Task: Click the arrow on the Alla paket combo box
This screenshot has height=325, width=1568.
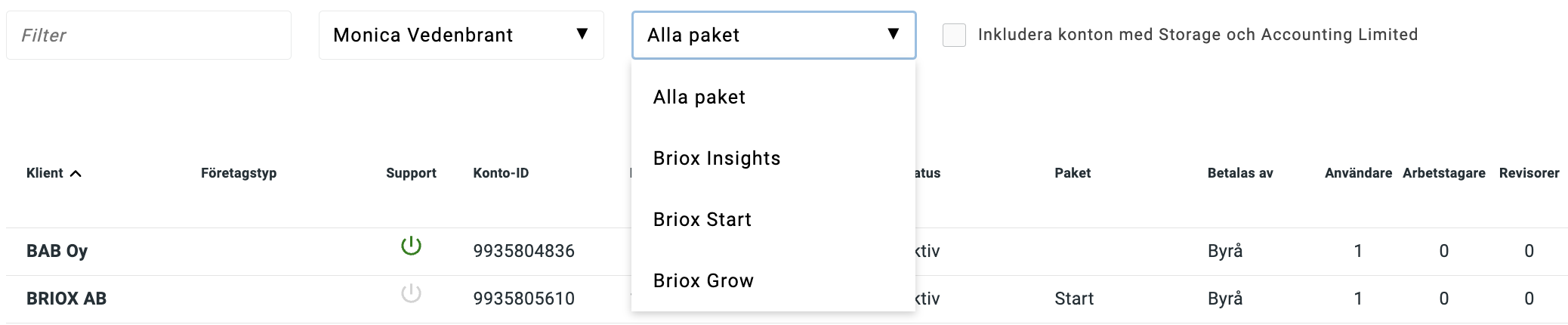Action: point(894,34)
